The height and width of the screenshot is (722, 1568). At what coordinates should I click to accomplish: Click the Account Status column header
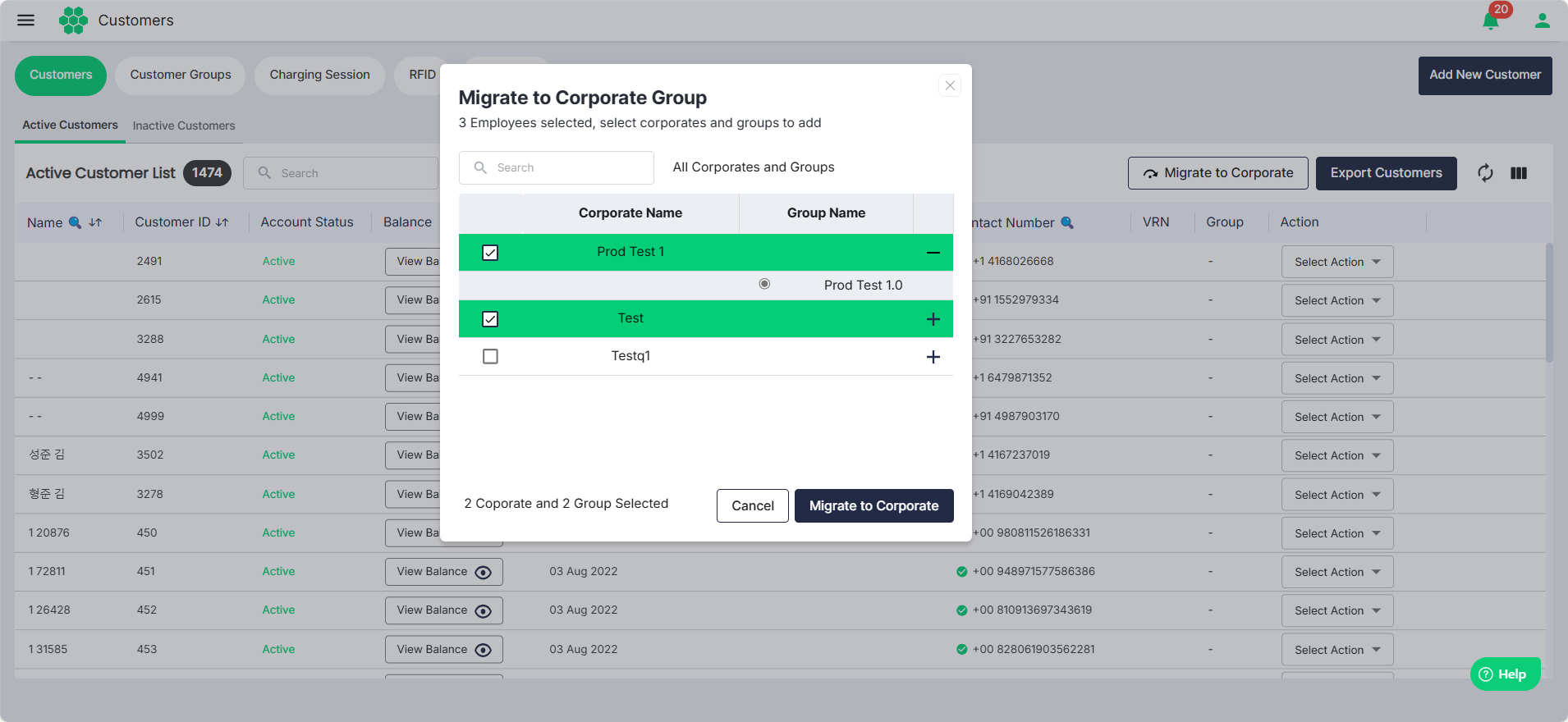[307, 222]
